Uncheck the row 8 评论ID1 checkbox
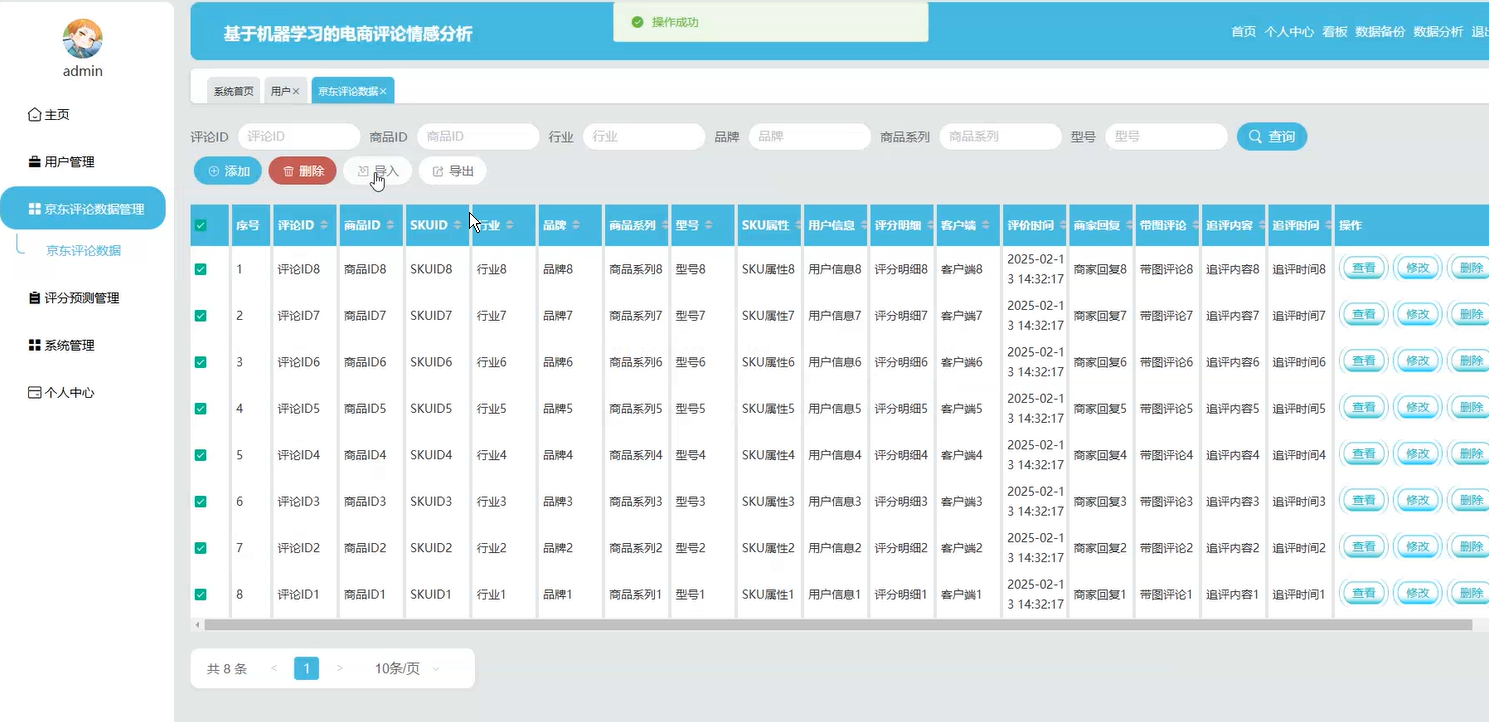Viewport: 1489px width, 722px height. [x=201, y=595]
